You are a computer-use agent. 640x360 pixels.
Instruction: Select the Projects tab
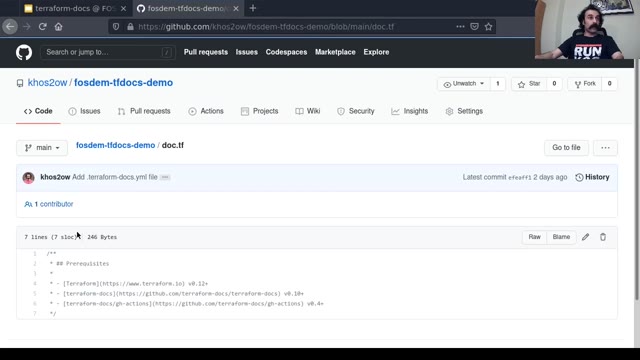260,111
